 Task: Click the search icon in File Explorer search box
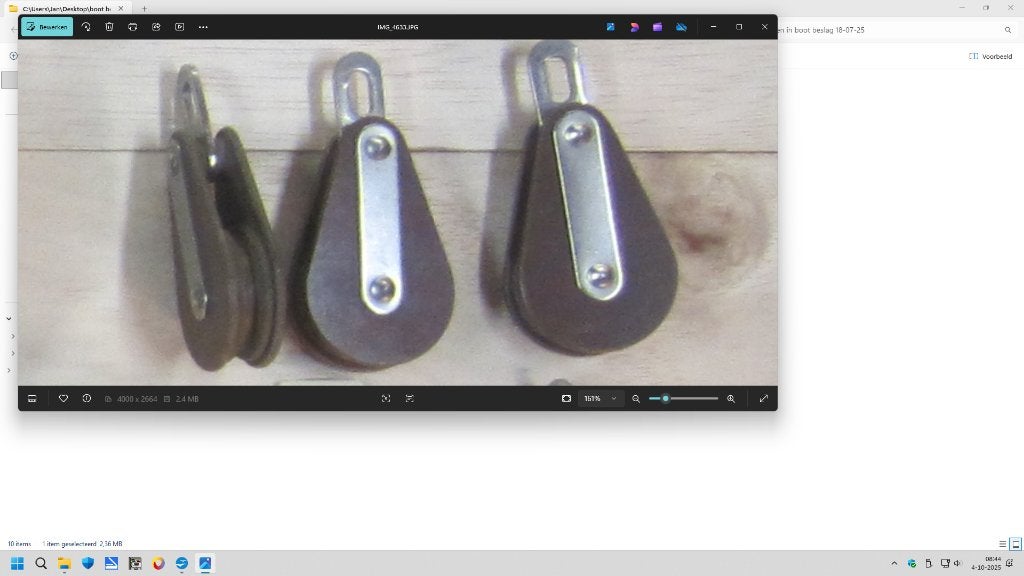pyautogui.click(x=1008, y=30)
